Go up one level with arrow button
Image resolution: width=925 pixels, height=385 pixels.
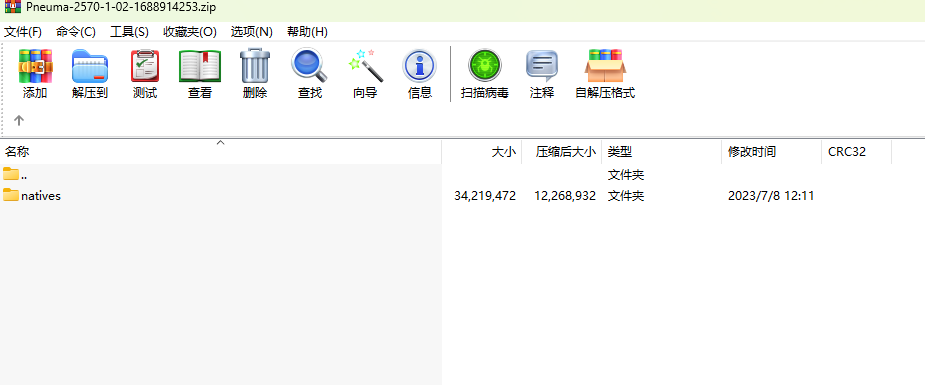click(x=19, y=120)
